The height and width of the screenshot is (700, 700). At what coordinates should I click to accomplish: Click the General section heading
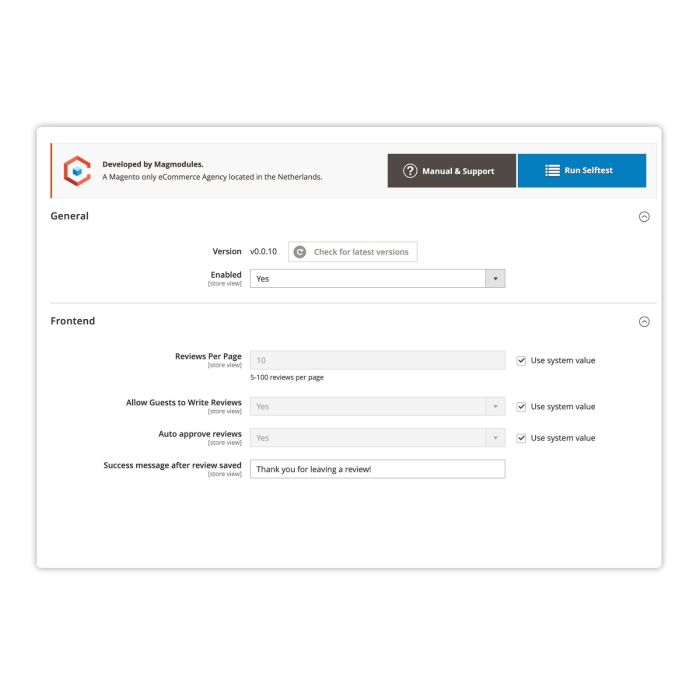click(x=70, y=216)
